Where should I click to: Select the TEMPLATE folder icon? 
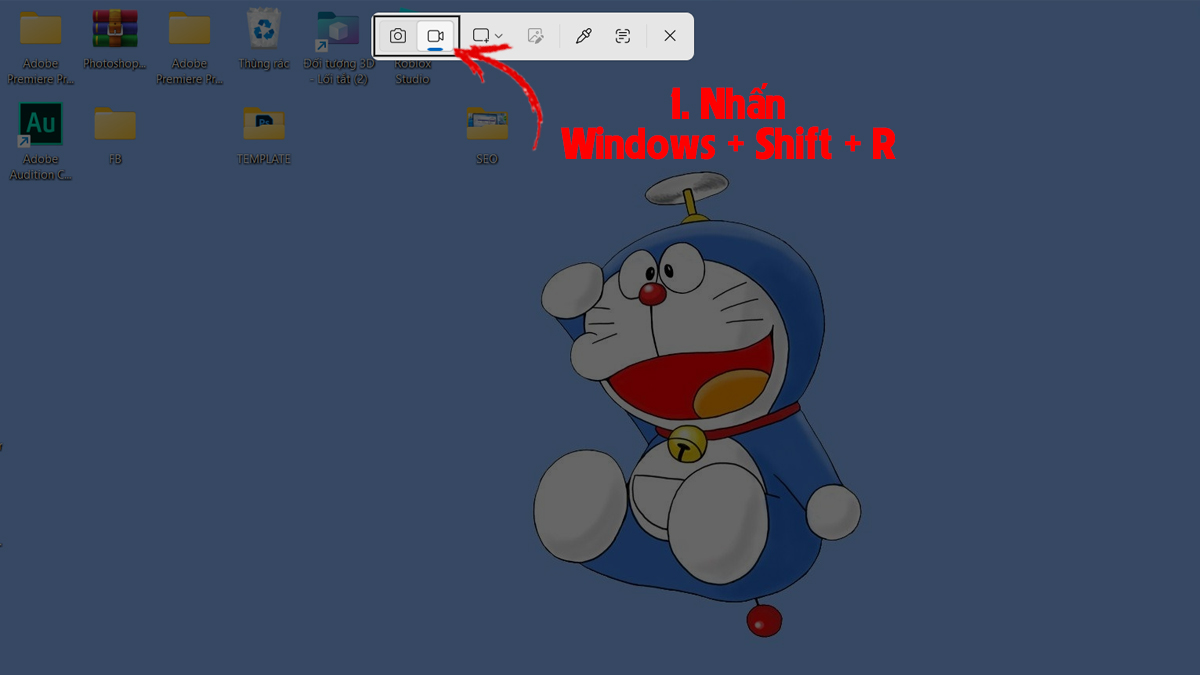coord(264,124)
